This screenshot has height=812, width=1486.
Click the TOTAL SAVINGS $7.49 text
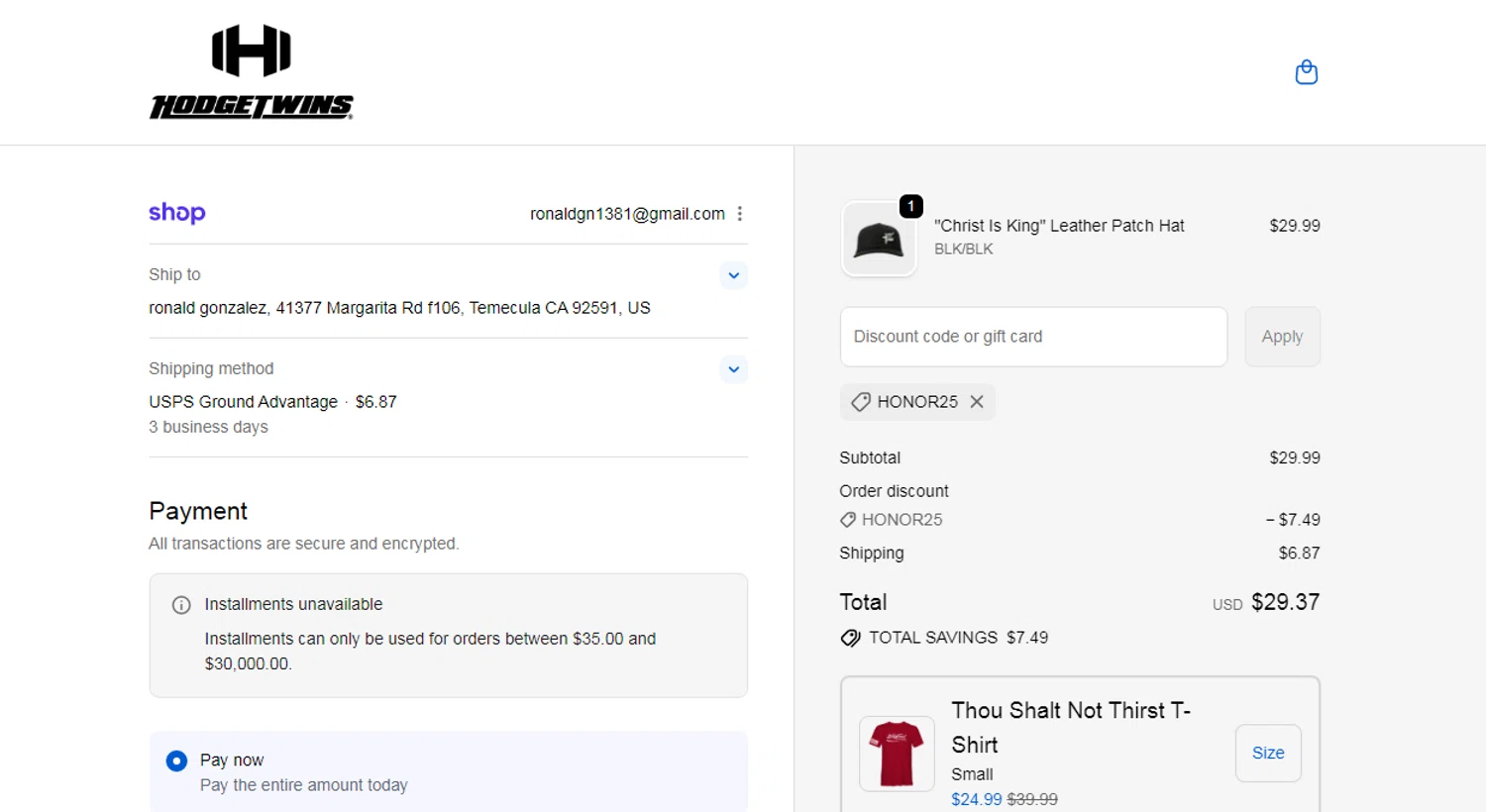pos(958,638)
